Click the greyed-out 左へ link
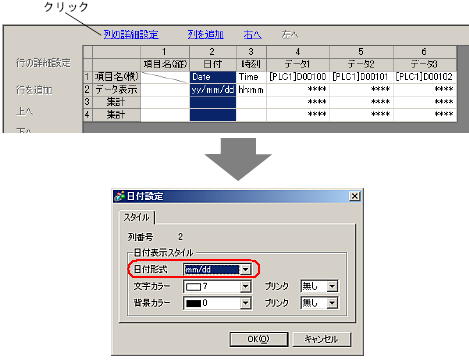The height and width of the screenshot is (361, 469). click(x=290, y=34)
